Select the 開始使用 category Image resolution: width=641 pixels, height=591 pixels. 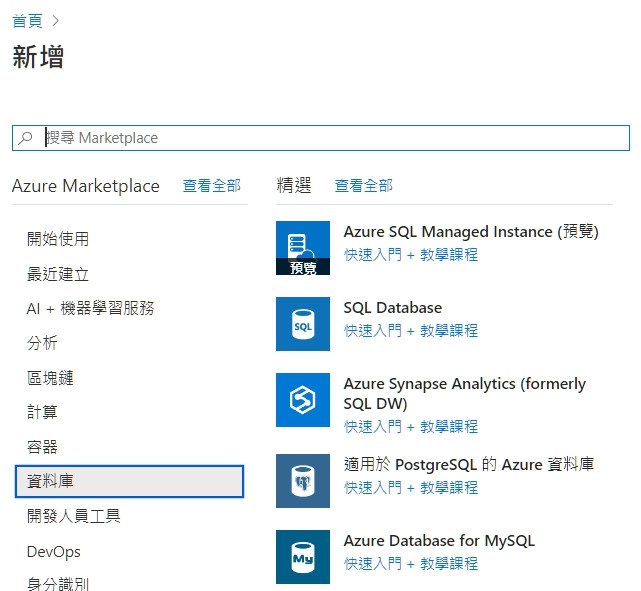pos(58,239)
